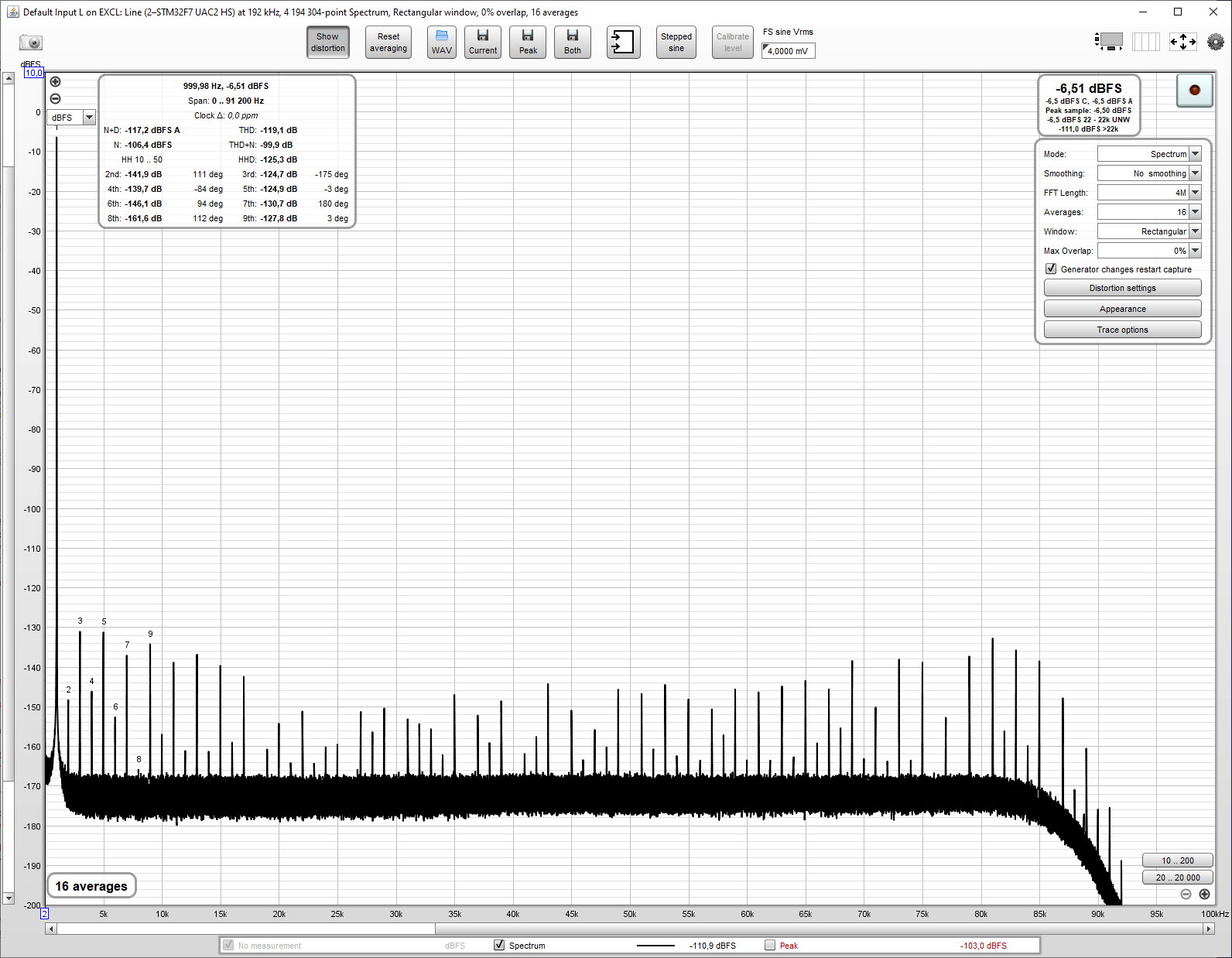Viewport: 1232px width, 958px height.
Task: Click the THD -119,1 dB value
Action: [x=279, y=130]
